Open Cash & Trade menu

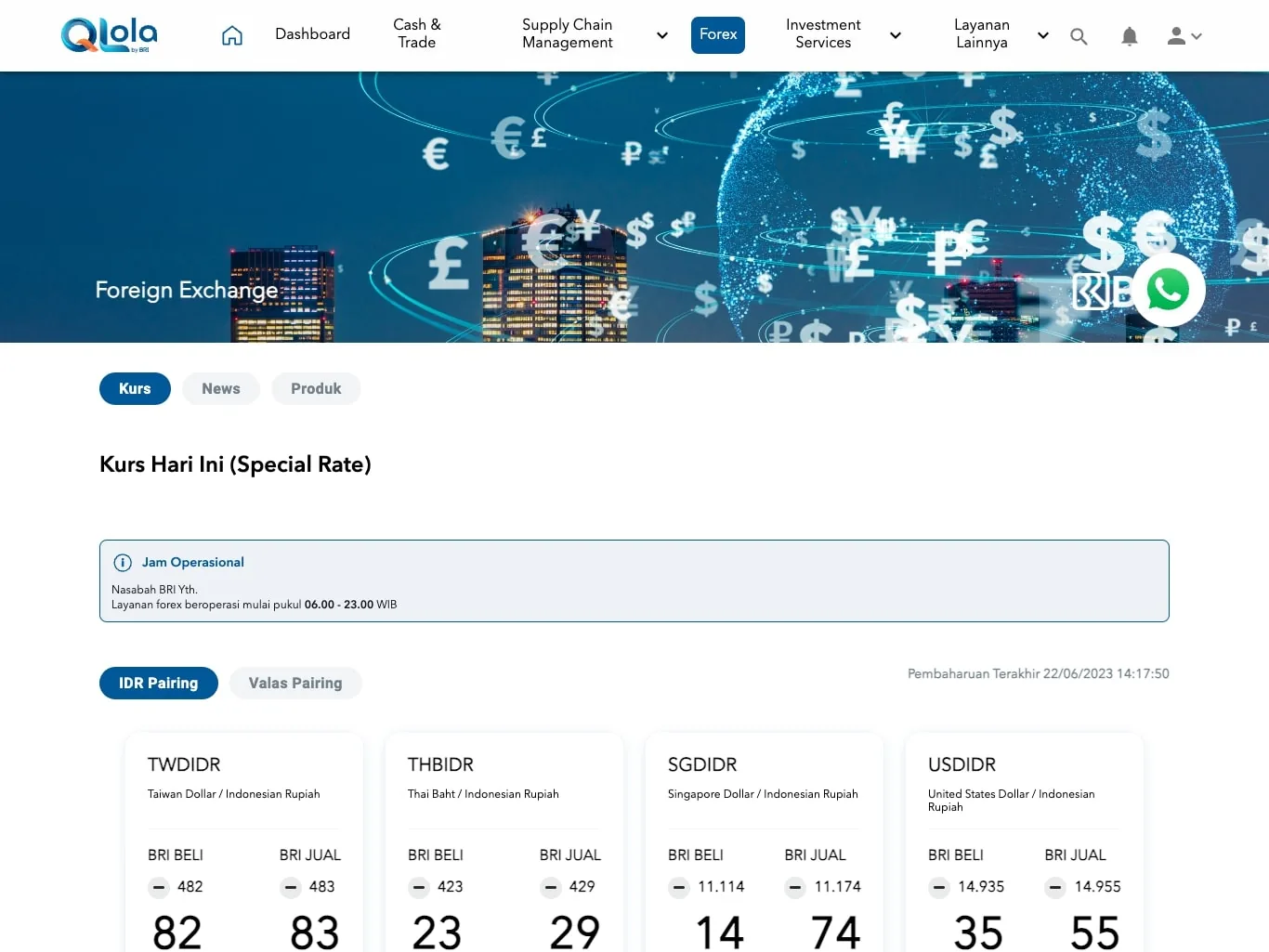[x=417, y=33]
